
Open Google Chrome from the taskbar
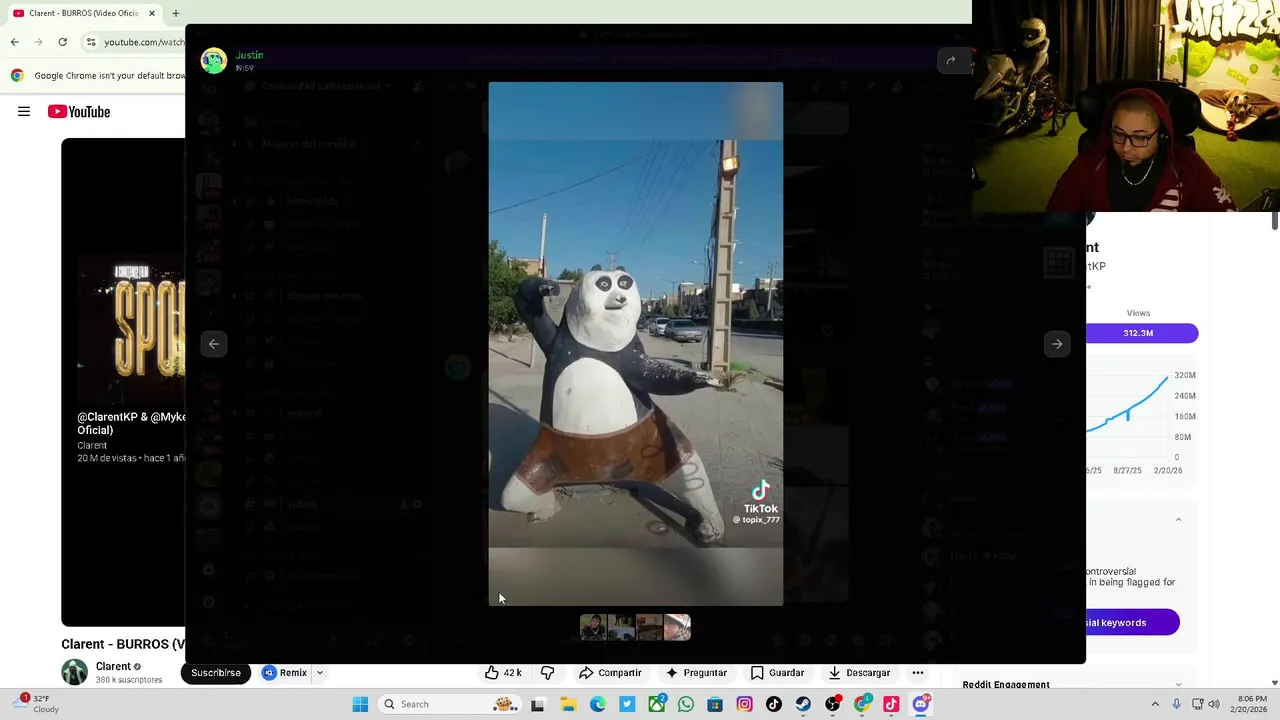[x=862, y=704]
